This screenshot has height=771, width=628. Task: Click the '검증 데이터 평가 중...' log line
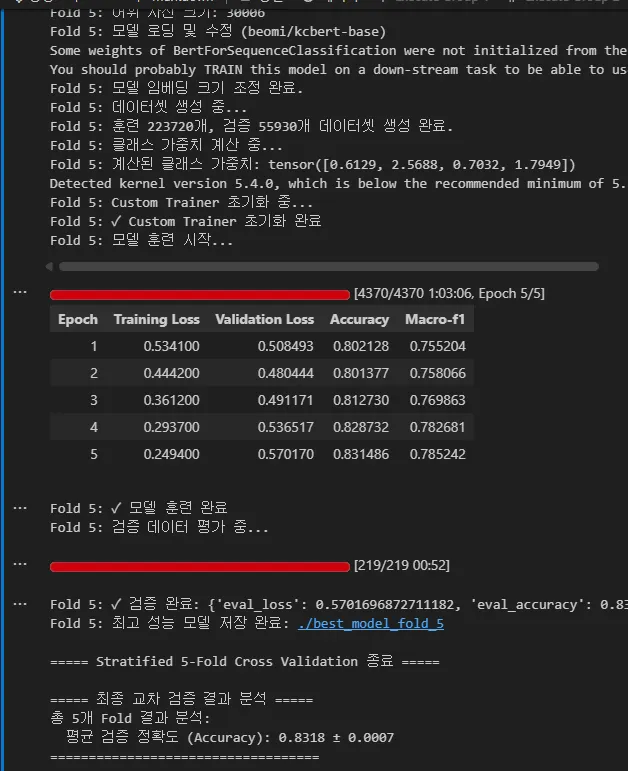tap(159, 528)
